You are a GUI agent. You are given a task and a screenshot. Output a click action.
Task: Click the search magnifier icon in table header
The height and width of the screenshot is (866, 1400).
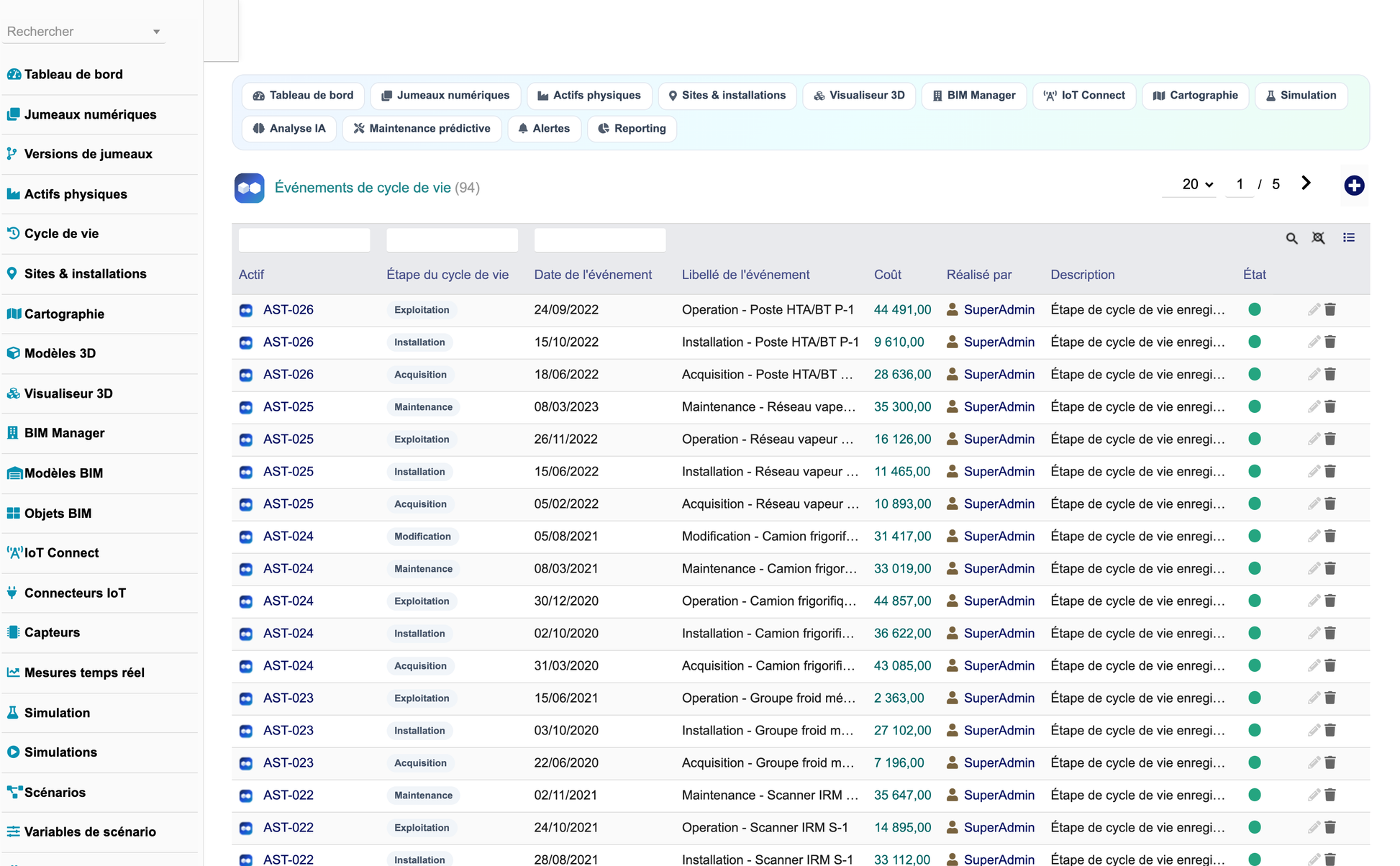click(1291, 238)
